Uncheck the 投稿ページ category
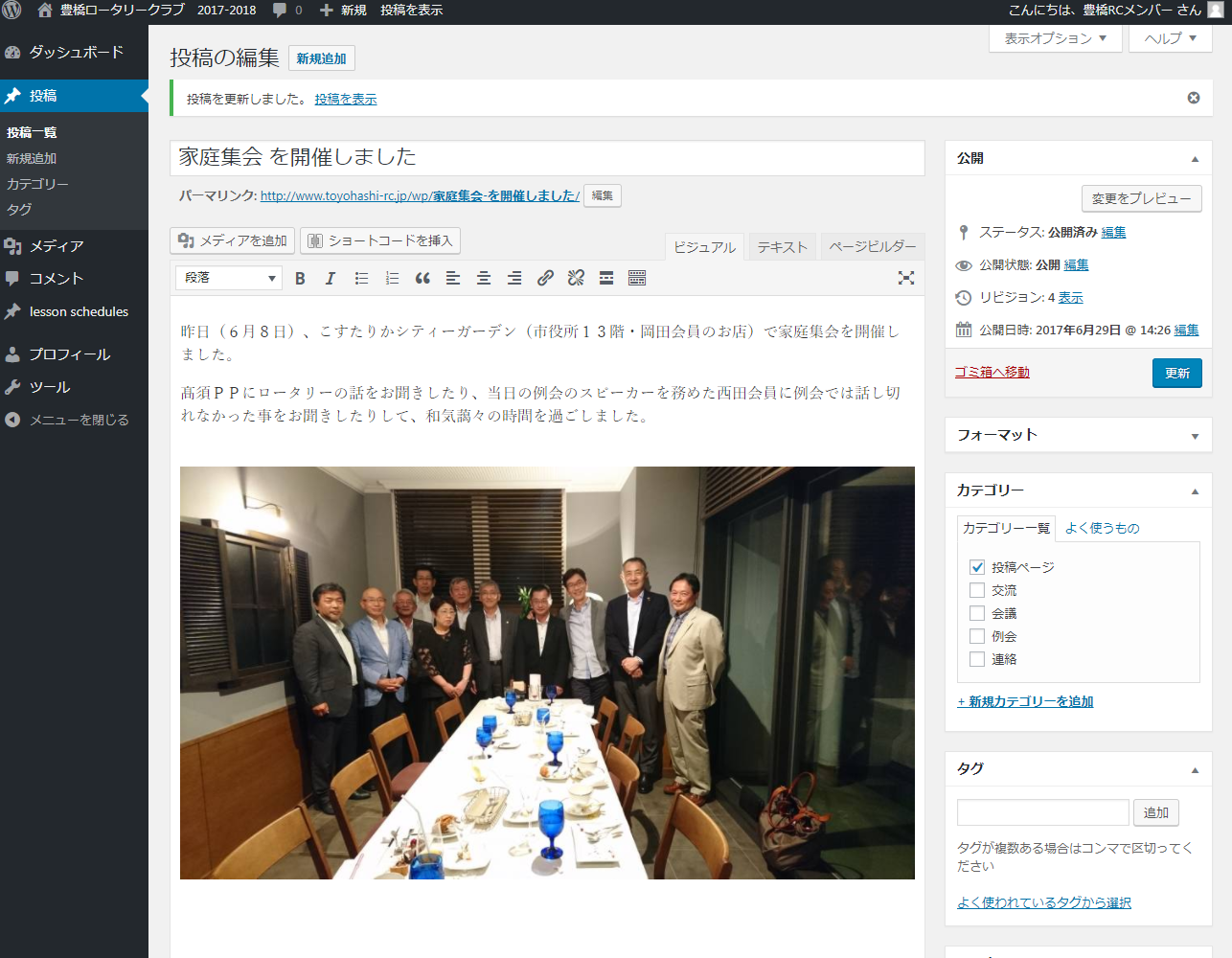1232x958 pixels. [x=977, y=567]
